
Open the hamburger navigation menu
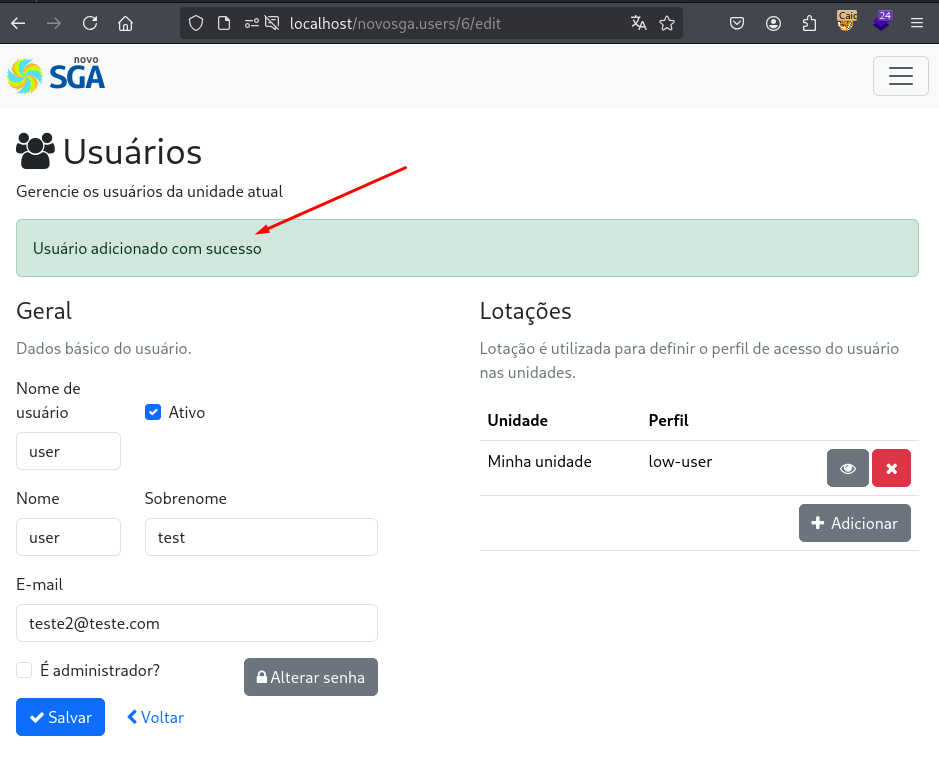click(x=900, y=76)
